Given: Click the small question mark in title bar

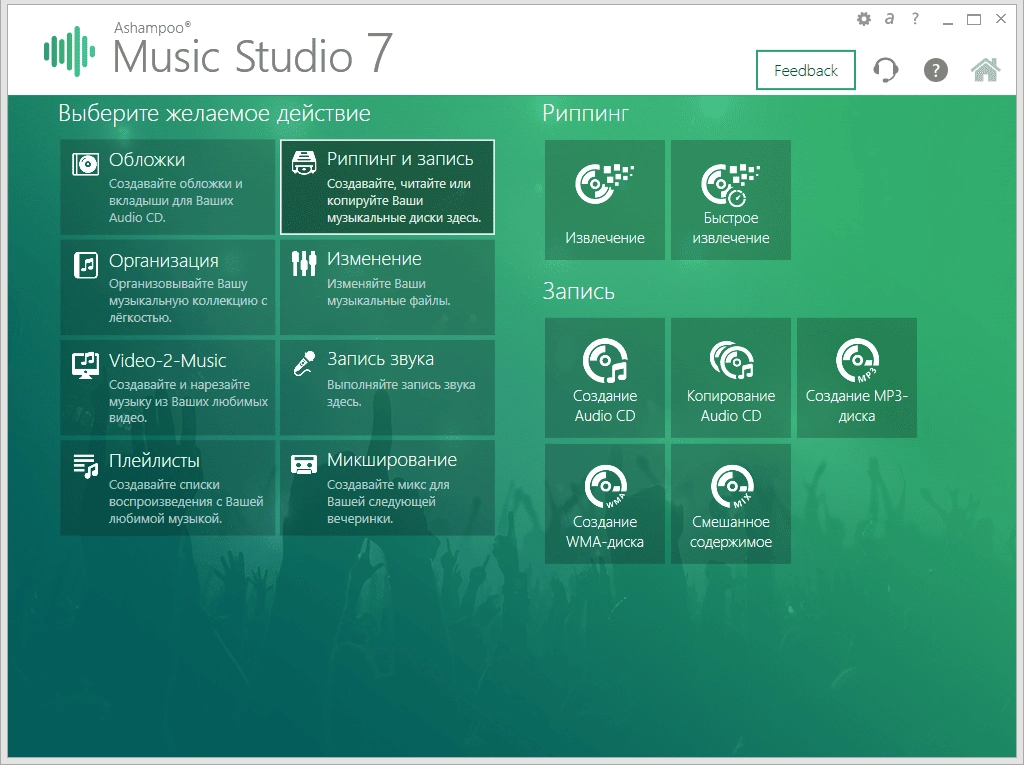Looking at the screenshot, I should tap(915, 19).
